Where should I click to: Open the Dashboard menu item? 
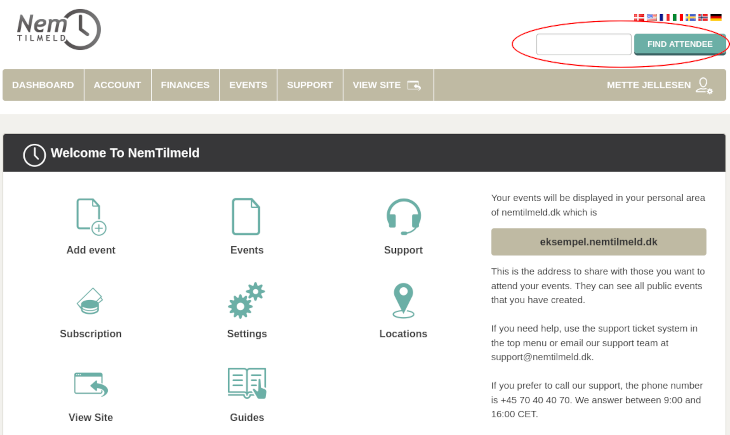pyautogui.click(x=43, y=85)
